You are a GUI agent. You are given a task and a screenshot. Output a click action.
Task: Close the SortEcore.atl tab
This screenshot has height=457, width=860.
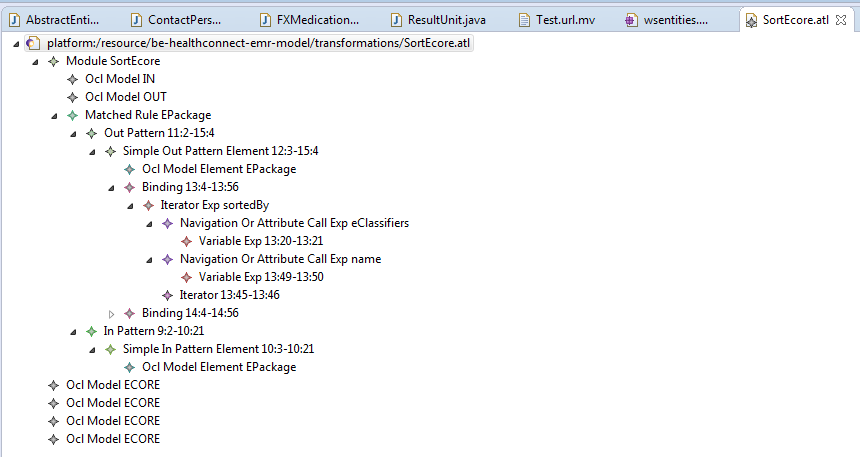841,20
